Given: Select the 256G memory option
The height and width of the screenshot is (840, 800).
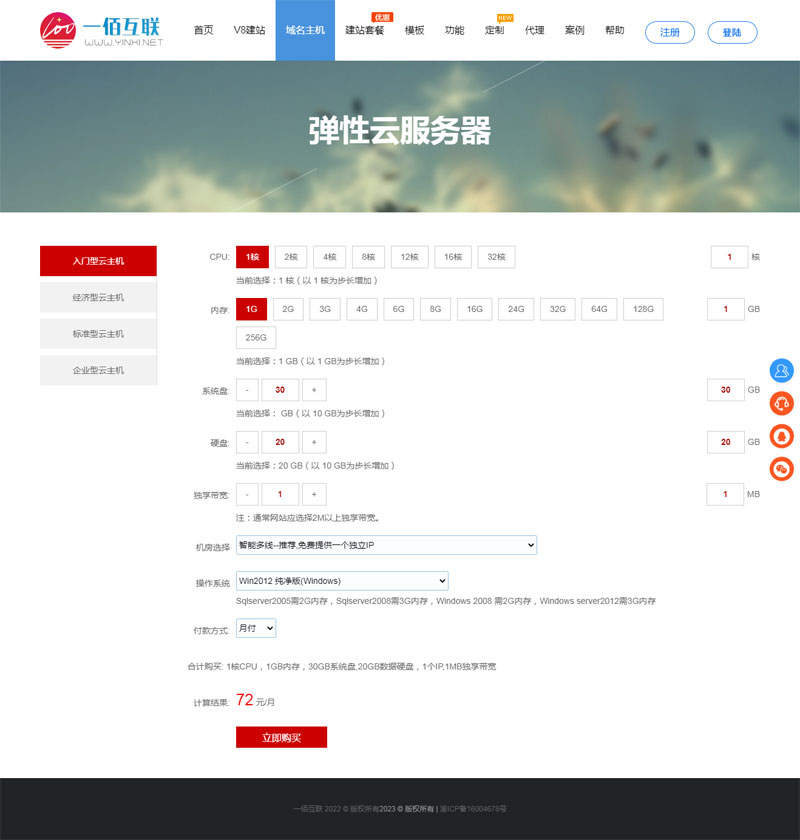Looking at the screenshot, I should [255, 337].
